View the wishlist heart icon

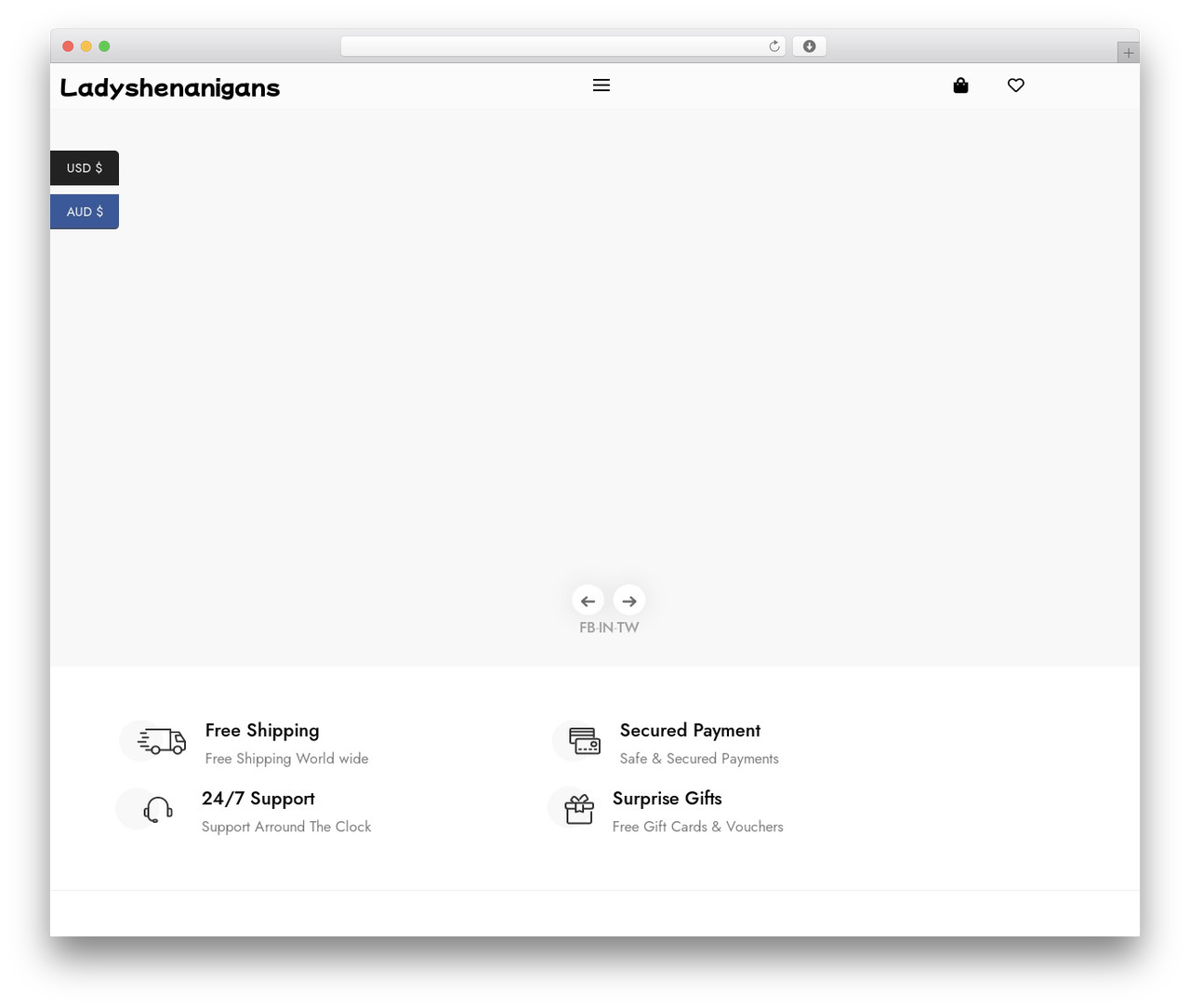[x=1016, y=86]
